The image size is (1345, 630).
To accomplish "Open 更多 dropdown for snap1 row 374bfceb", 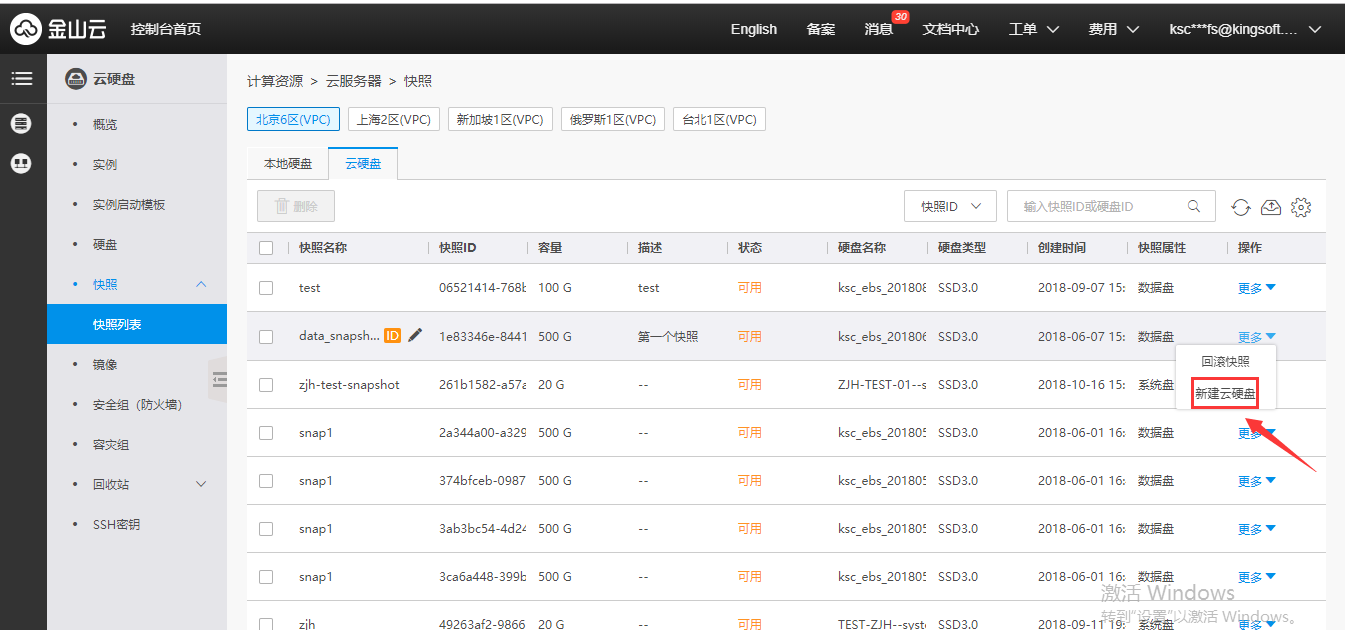I will tap(1257, 481).
